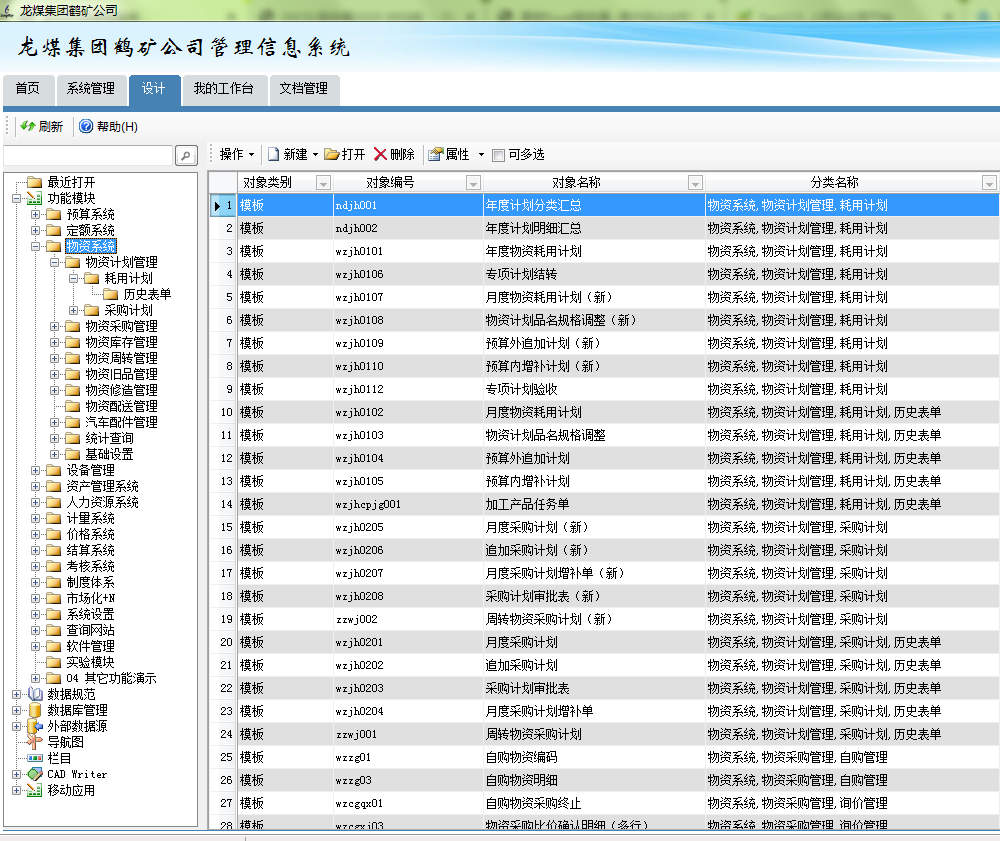Click the search magnifier icon
The height and width of the screenshot is (841, 1000).
(185, 156)
